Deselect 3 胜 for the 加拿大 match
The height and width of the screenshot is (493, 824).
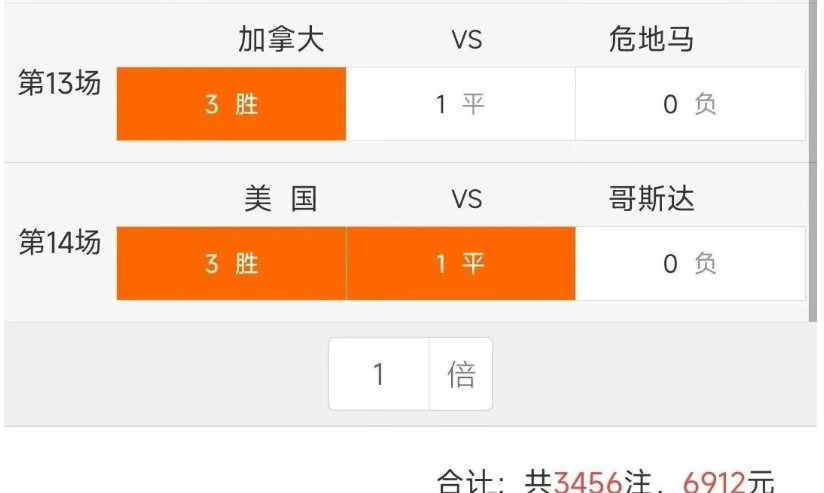pos(231,104)
